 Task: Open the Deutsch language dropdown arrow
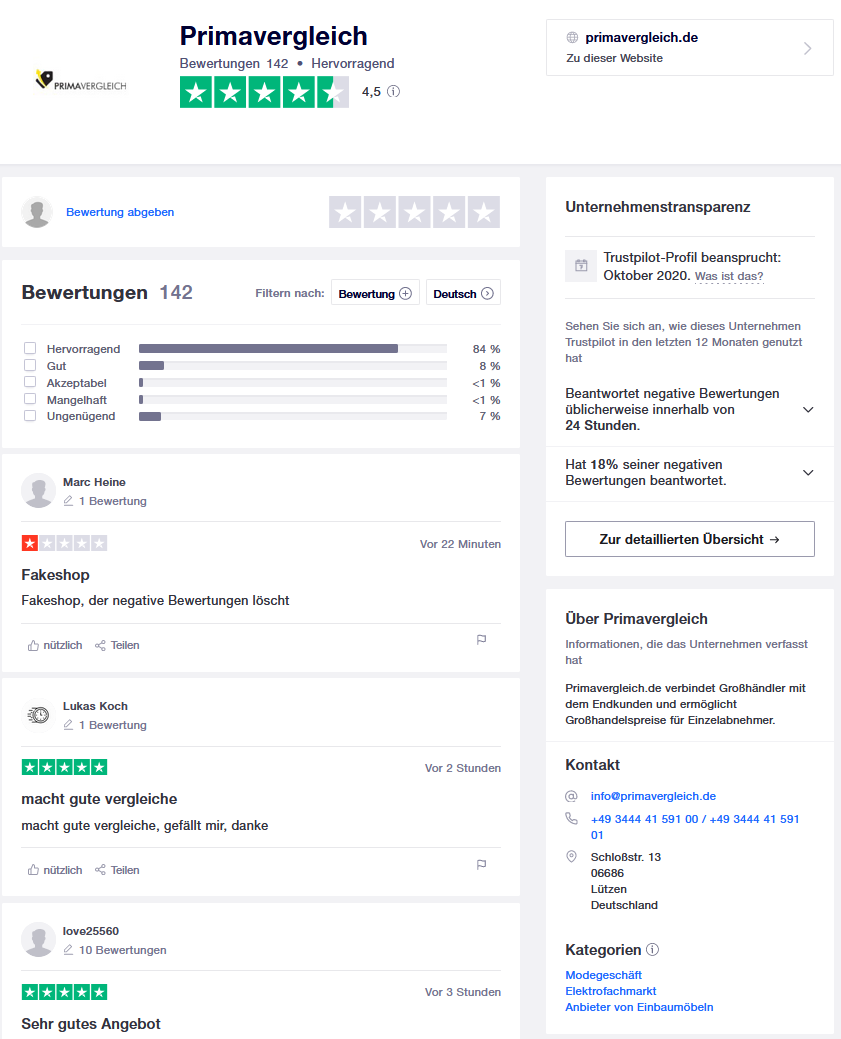pos(487,294)
